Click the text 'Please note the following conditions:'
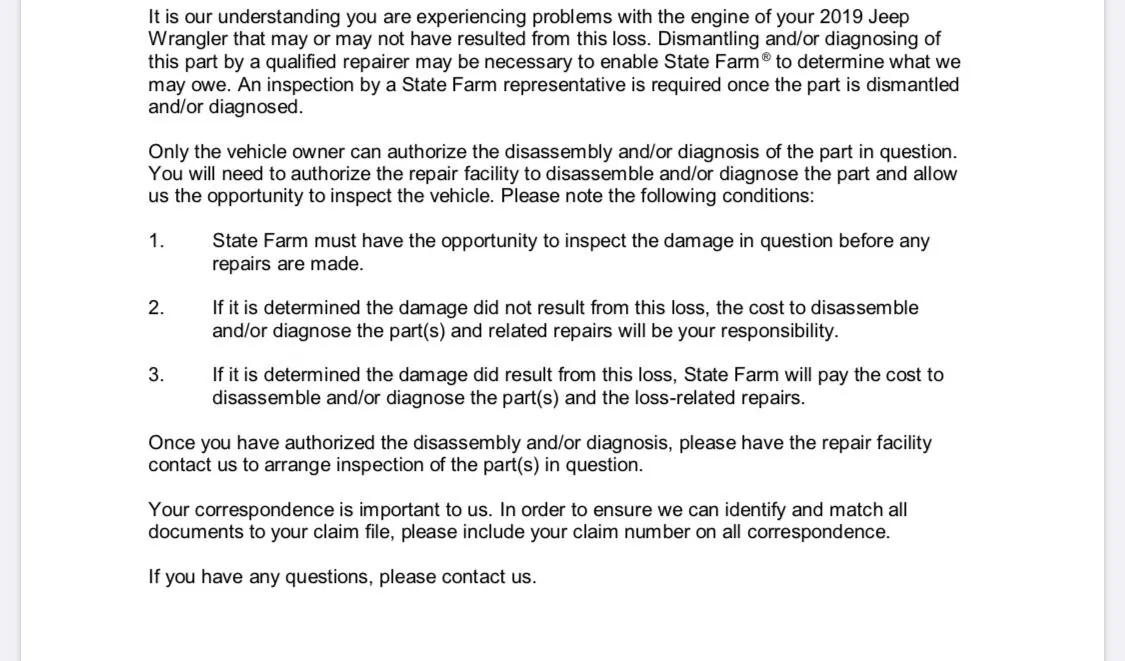The width and height of the screenshot is (1125, 661). pyautogui.click(x=657, y=197)
